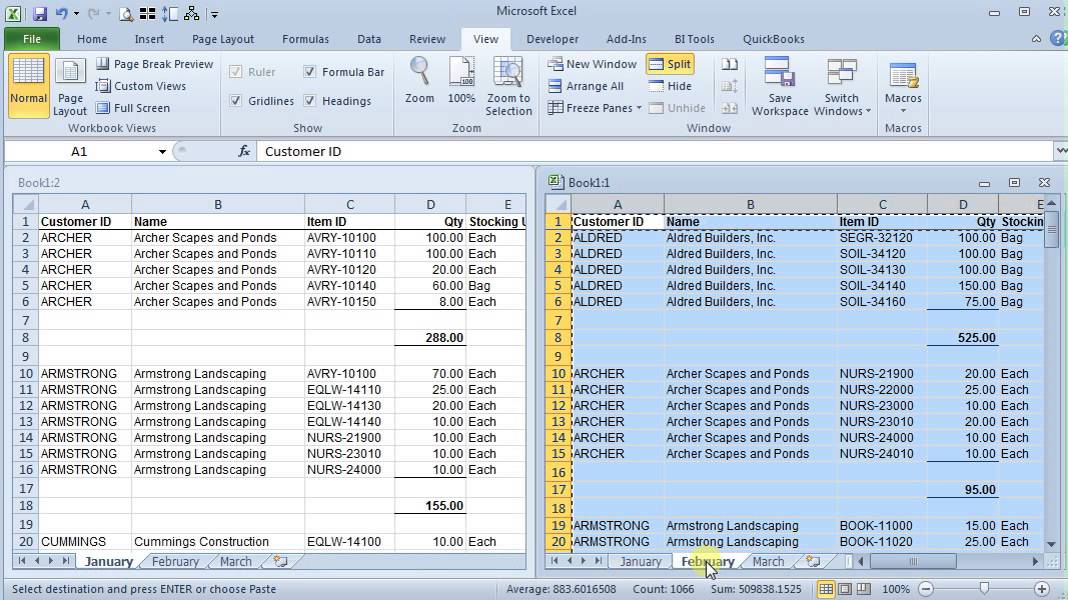The image size is (1068, 600).
Task: Click the 100% zoom level in status bar
Action: 896,589
